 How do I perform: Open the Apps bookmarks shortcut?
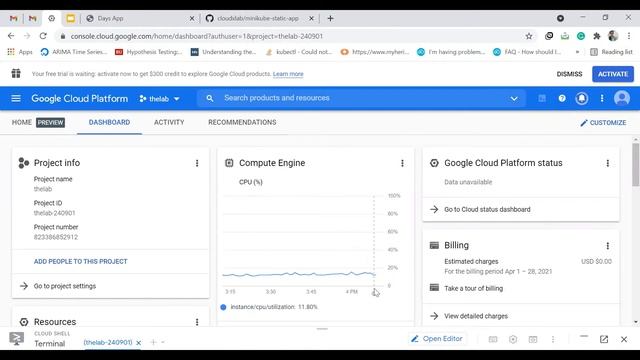[x=20, y=52]
